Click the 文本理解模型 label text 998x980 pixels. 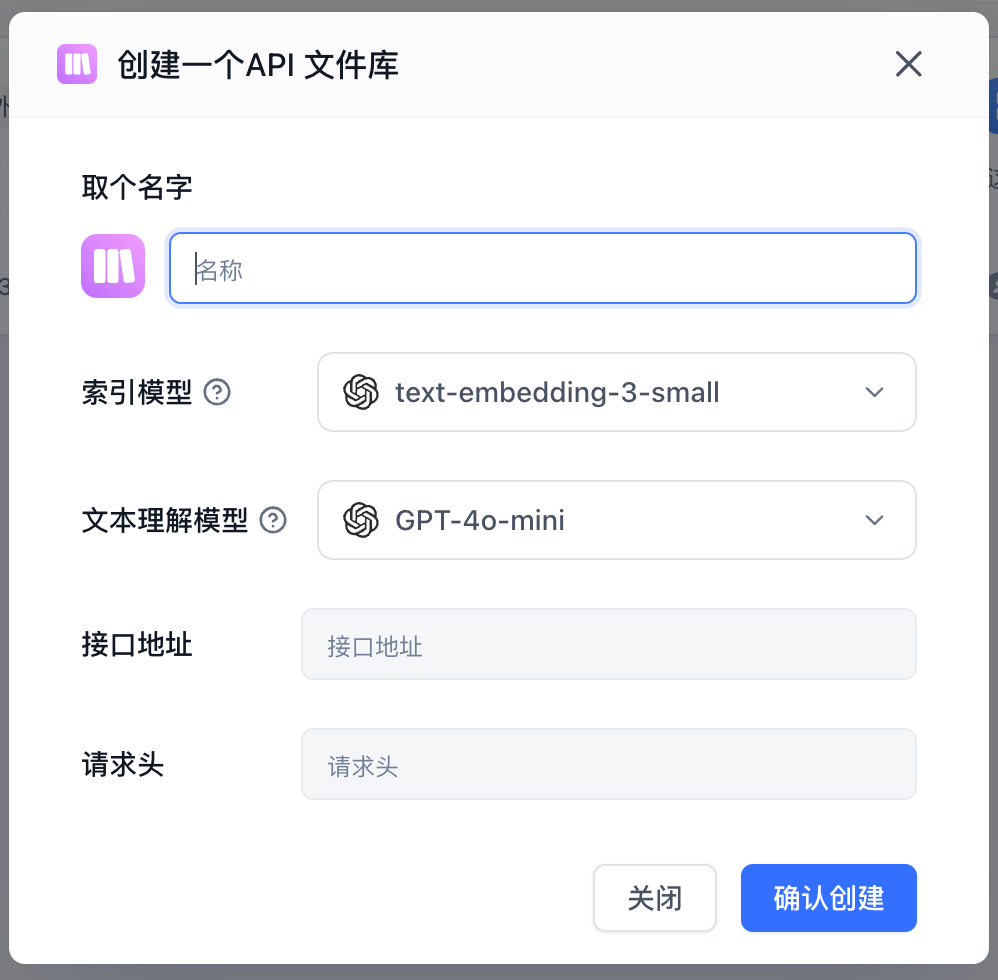[x=165, y=520]
